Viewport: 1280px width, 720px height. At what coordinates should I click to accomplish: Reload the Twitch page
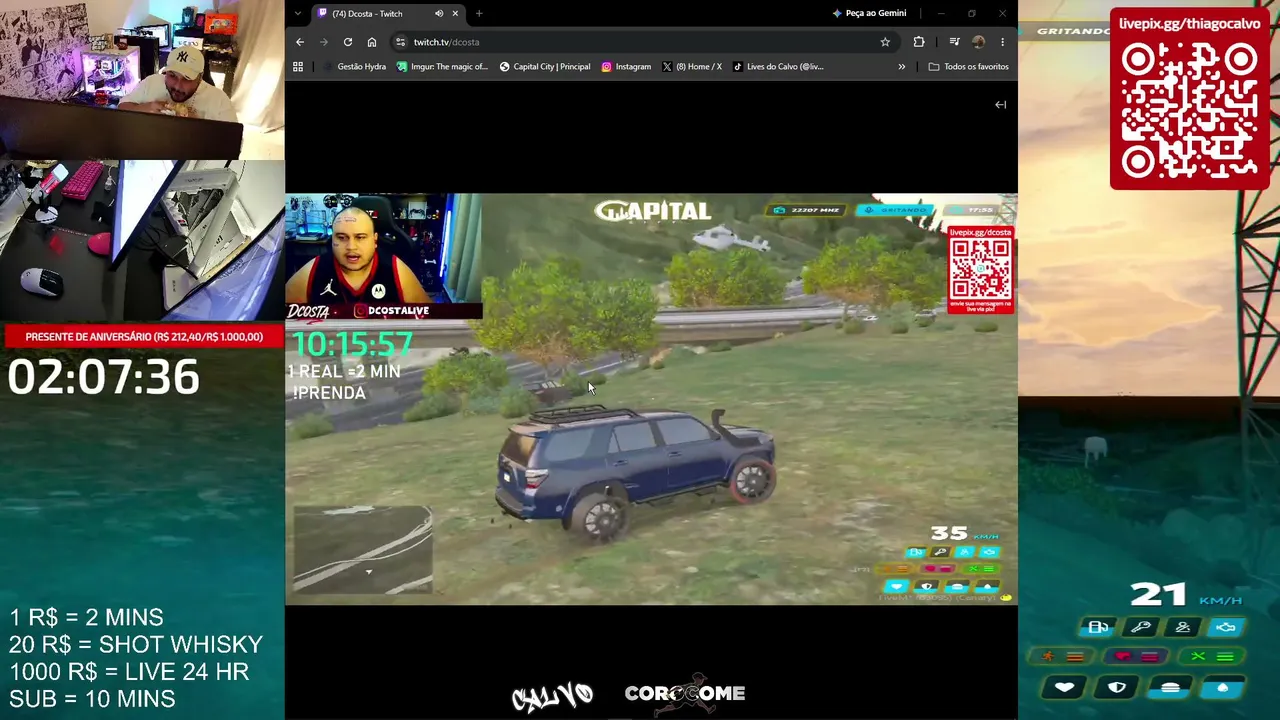click(x=347, y=42)
